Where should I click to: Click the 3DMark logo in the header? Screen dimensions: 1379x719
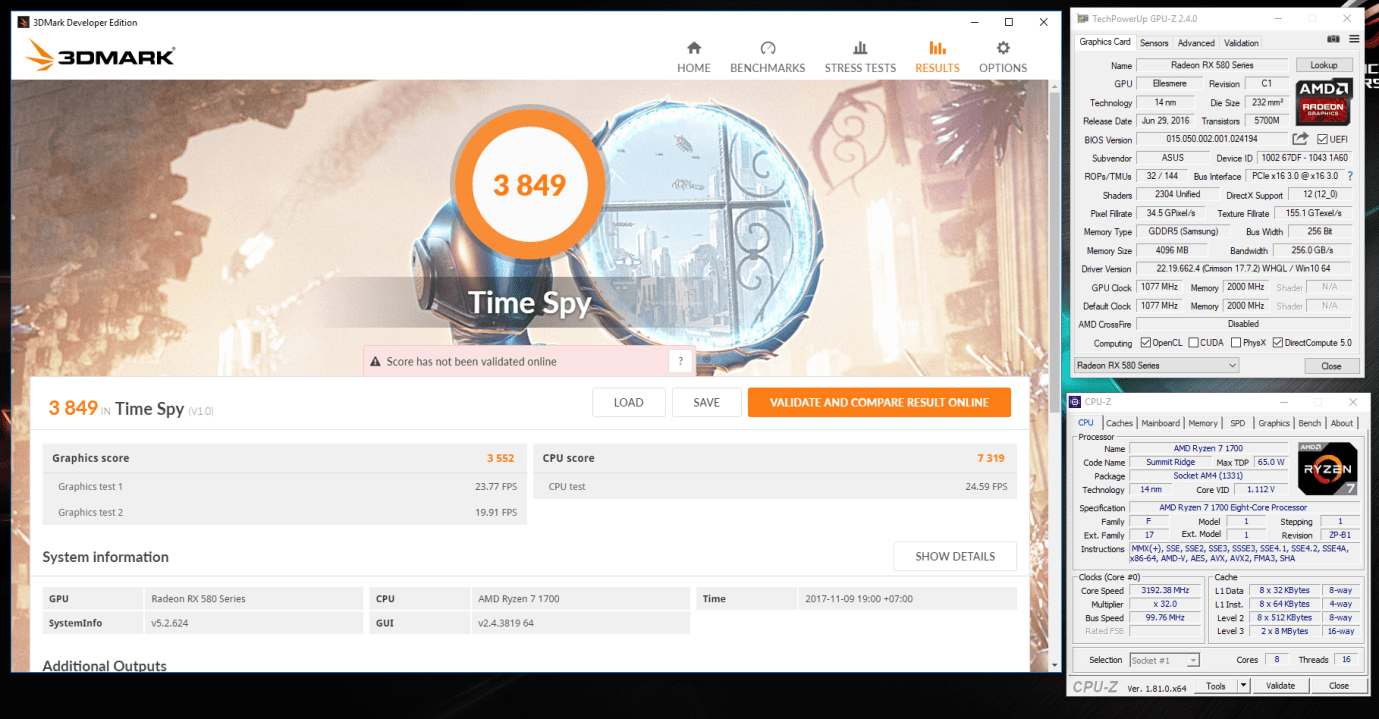coord(100,56)
